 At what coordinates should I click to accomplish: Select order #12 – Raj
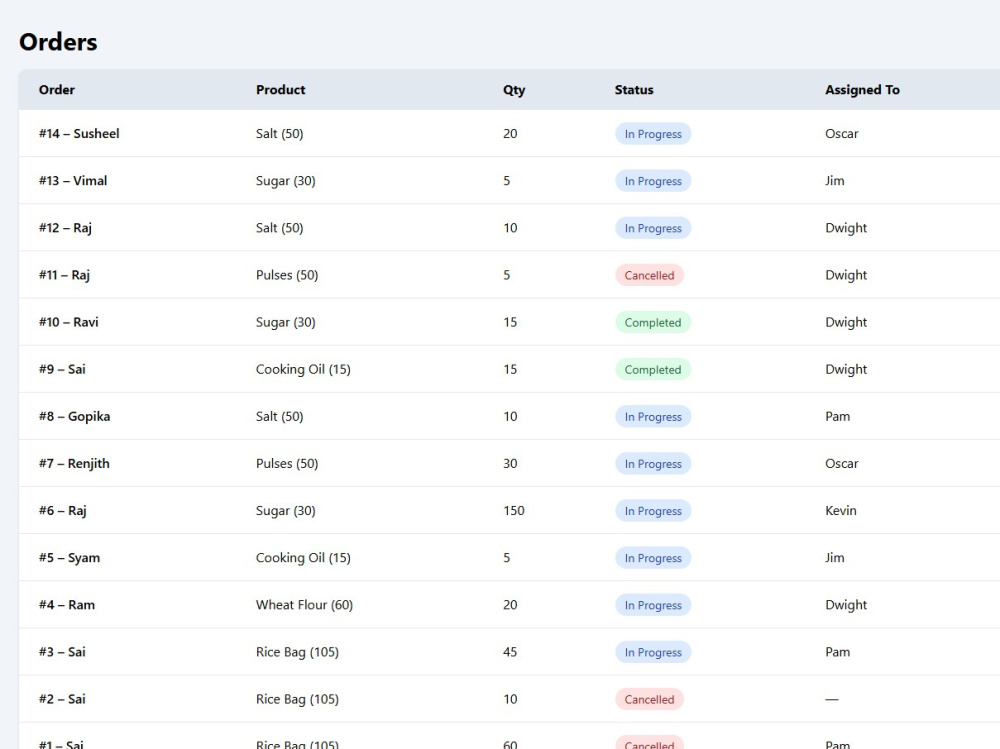tap(65, 228)
